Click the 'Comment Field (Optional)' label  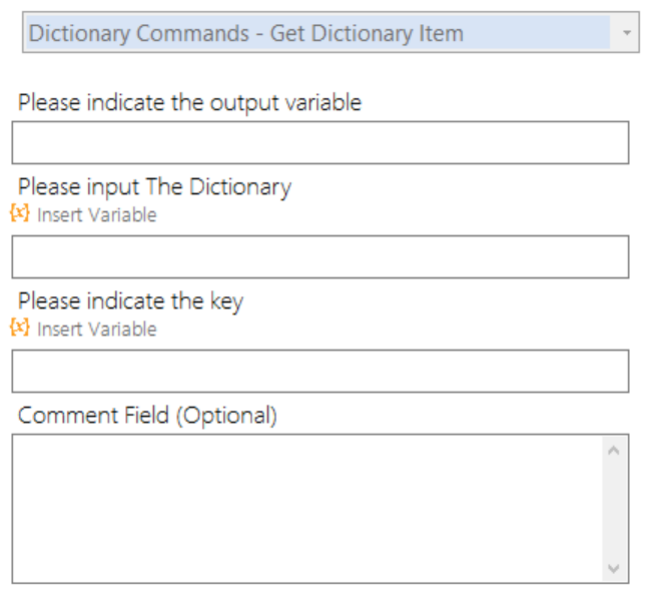(x=147, y=415)
